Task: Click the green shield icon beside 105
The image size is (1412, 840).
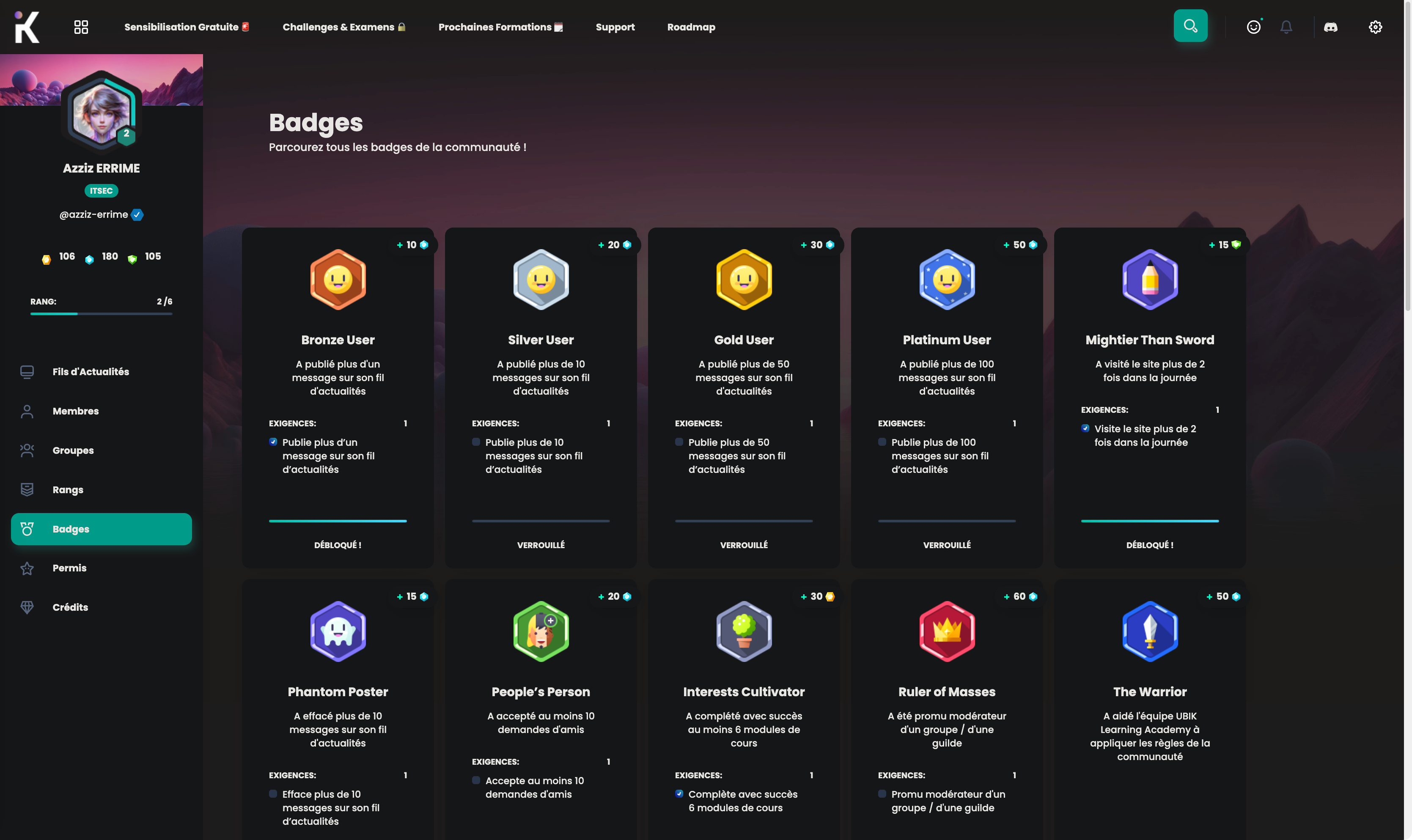Action: [x=132, y=259]
